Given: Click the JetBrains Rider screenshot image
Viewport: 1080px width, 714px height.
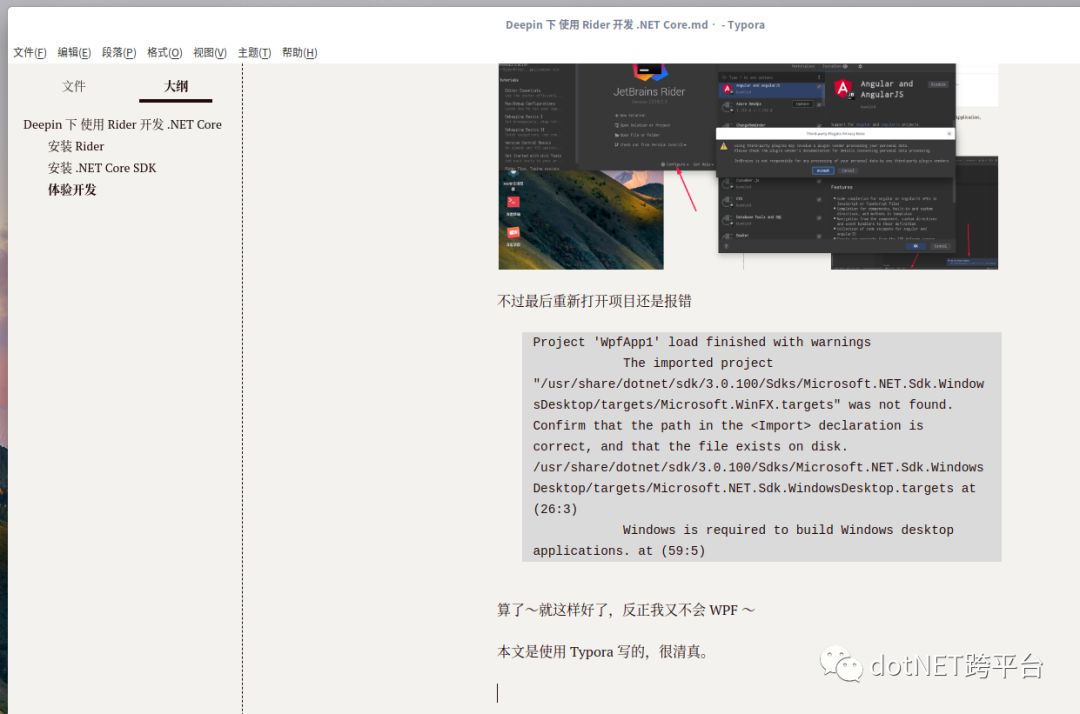Looking at the screenshot, I should coord(748,166).
